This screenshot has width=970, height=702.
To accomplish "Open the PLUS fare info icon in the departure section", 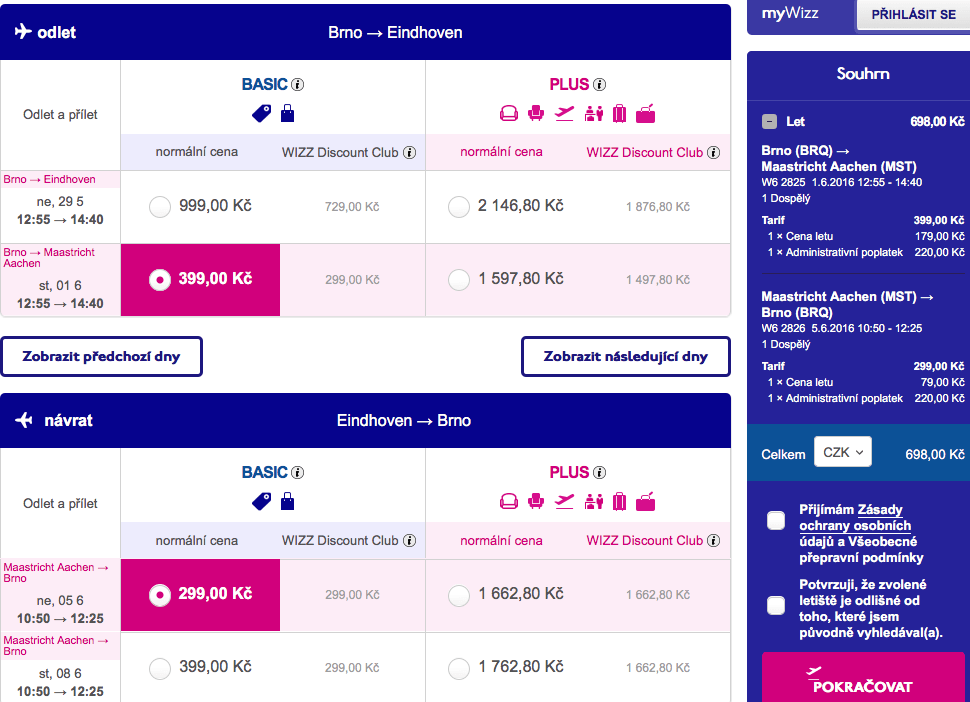I will point(599,85).
